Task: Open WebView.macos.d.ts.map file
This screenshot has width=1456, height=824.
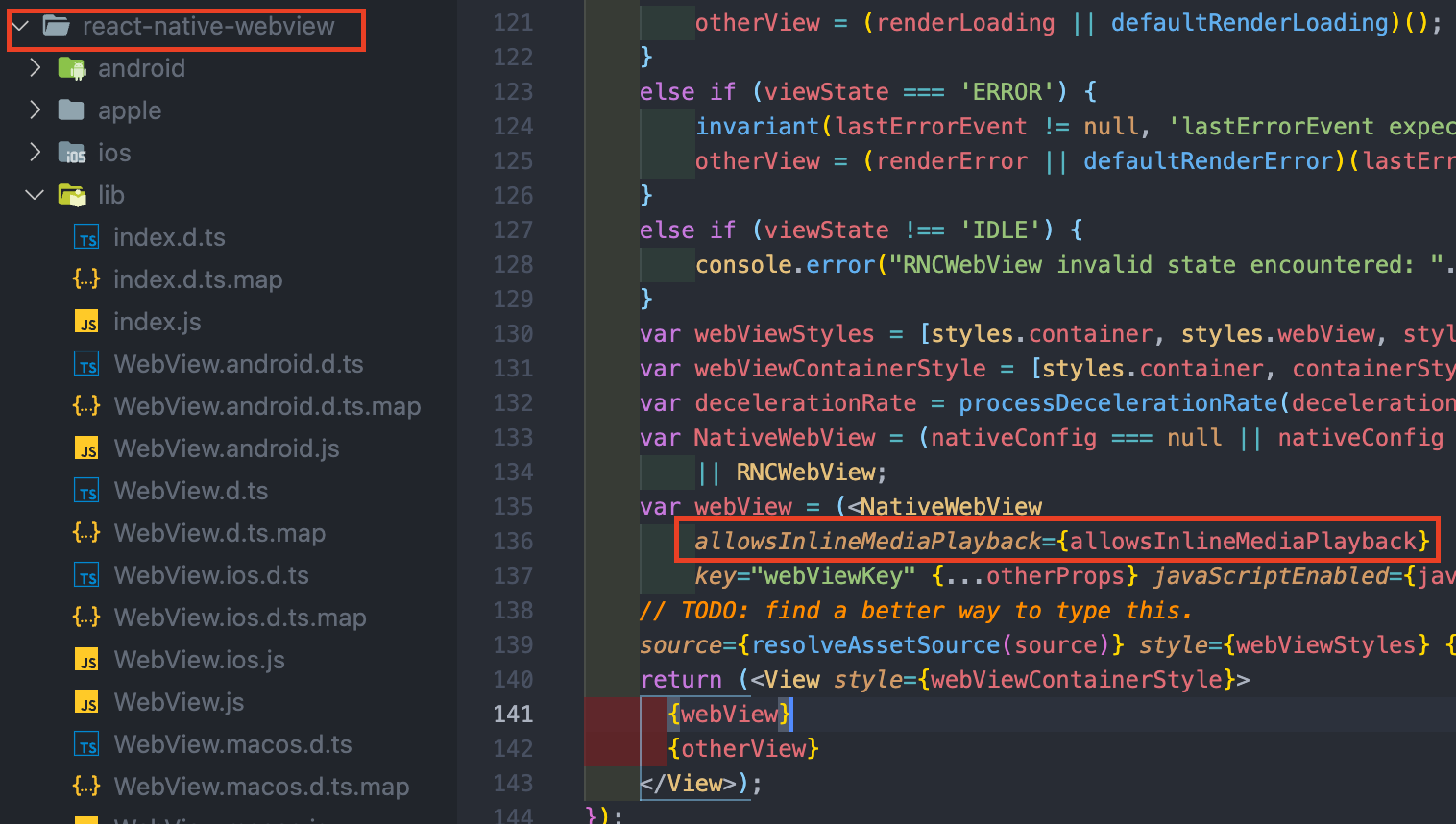Action: 261,787
